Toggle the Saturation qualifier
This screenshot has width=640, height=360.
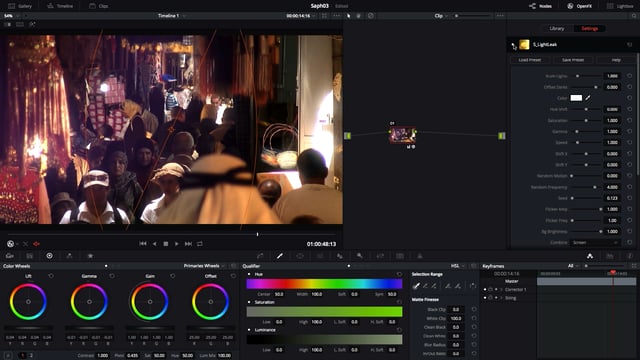pos(249,302)
